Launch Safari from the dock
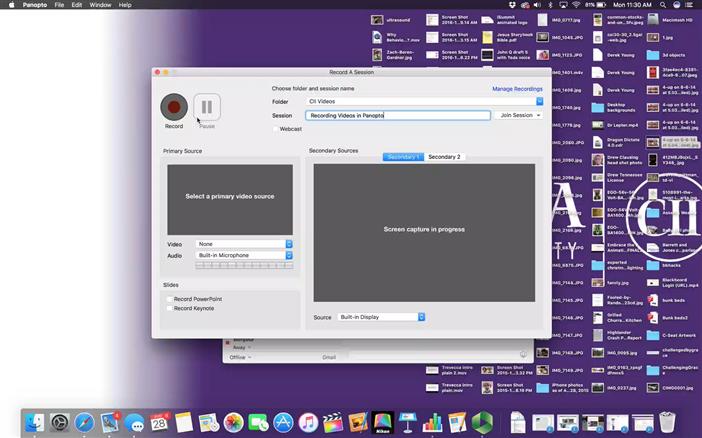 coord(84,423)
